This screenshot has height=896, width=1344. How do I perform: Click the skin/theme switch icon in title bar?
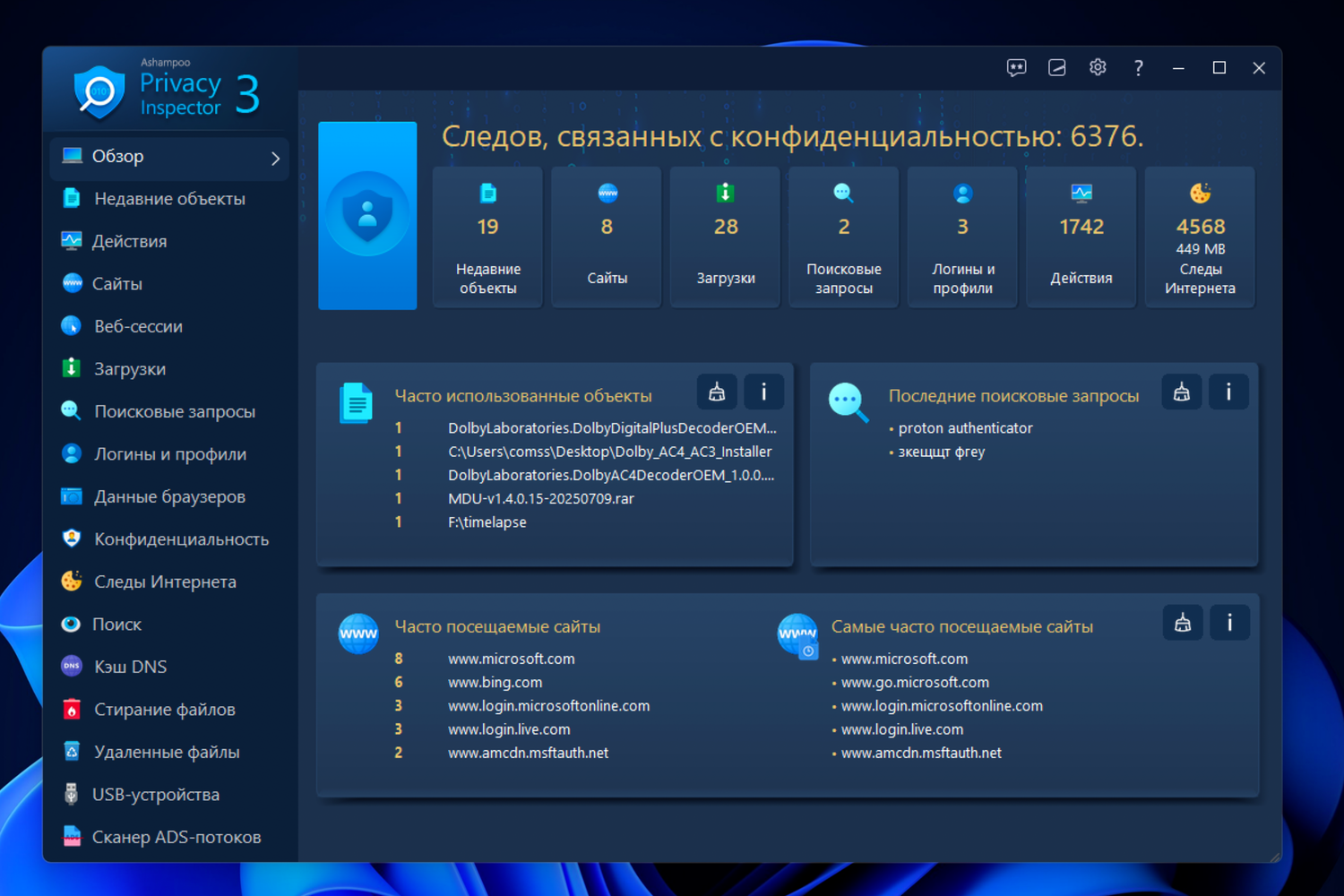point(1057,68)
